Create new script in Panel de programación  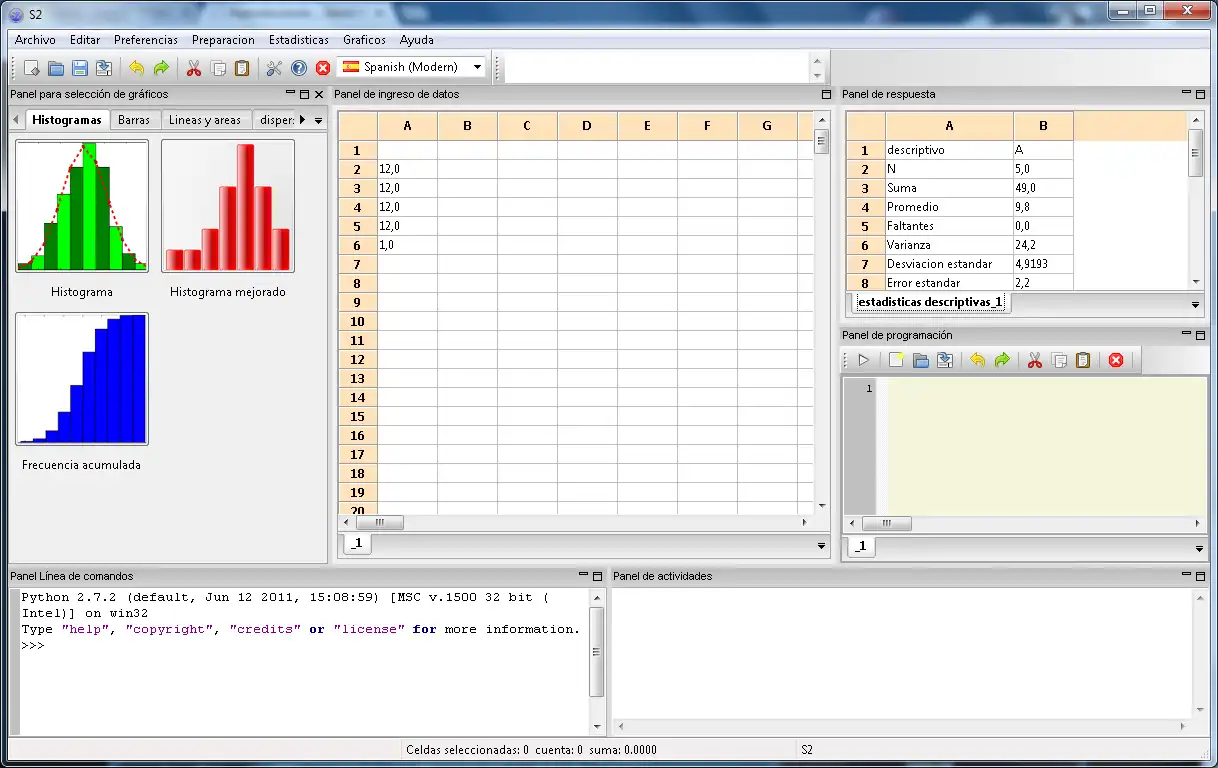pyautogui.click(x=896, y=360)
